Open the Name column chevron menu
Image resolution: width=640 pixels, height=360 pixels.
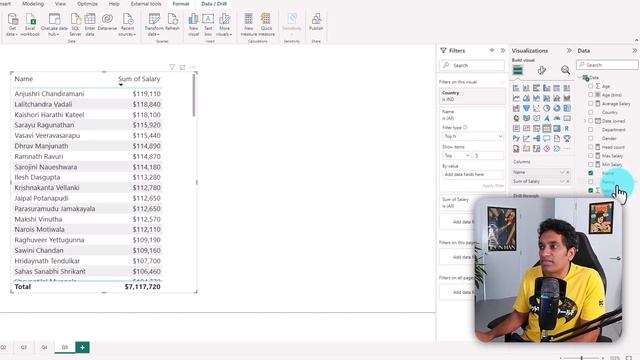pyautogui.click(x=562, y=172)
